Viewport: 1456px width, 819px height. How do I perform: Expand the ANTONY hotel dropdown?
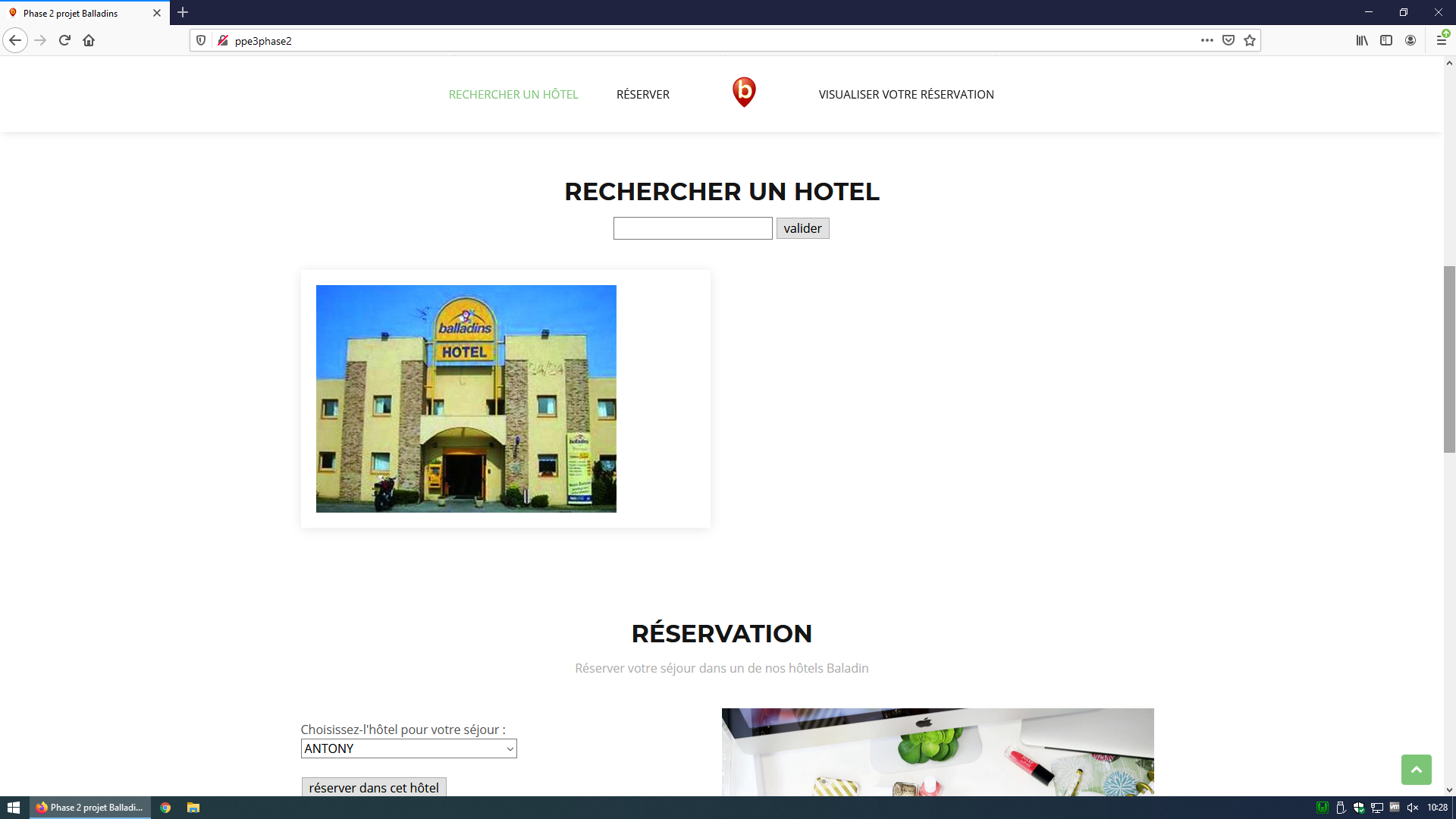[409, 748]
